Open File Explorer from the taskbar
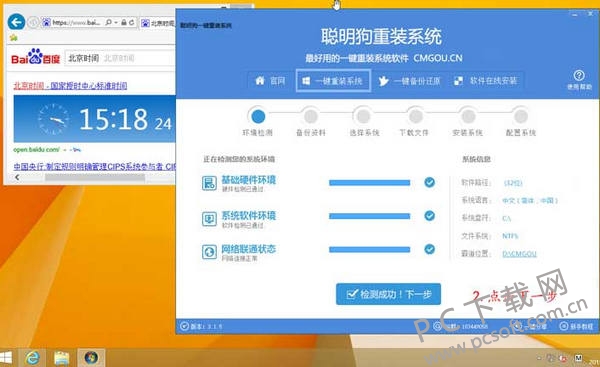 pyautogui.click(x=61, y=358)
